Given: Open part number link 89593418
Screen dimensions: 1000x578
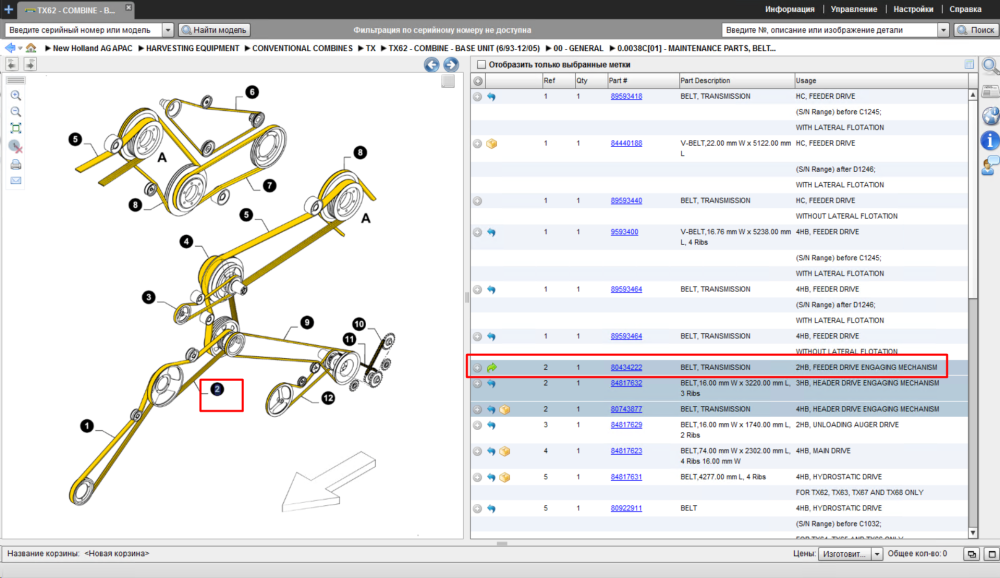Looking at the screenshot, I should pos(626,96).
